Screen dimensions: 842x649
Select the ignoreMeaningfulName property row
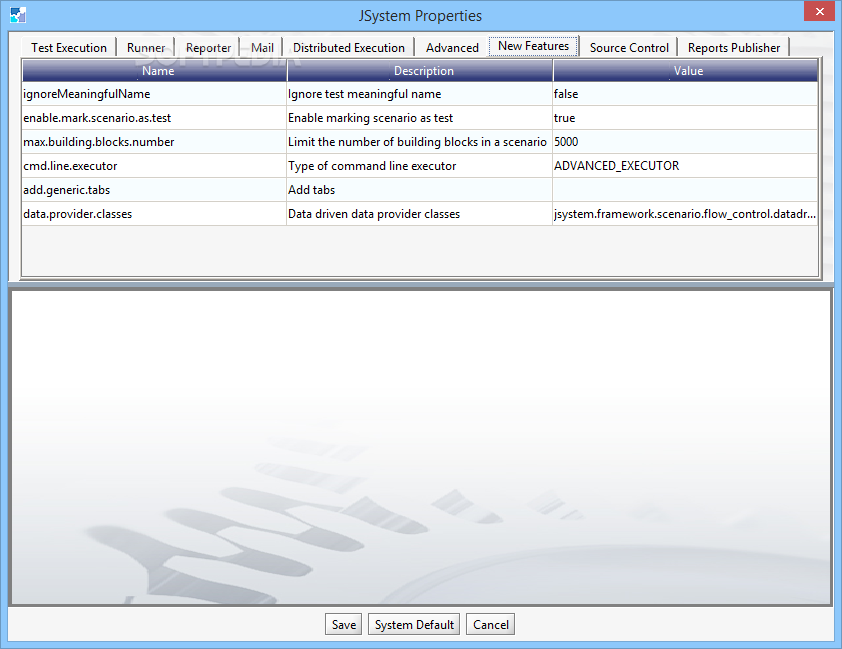click(x=420, y=94)
